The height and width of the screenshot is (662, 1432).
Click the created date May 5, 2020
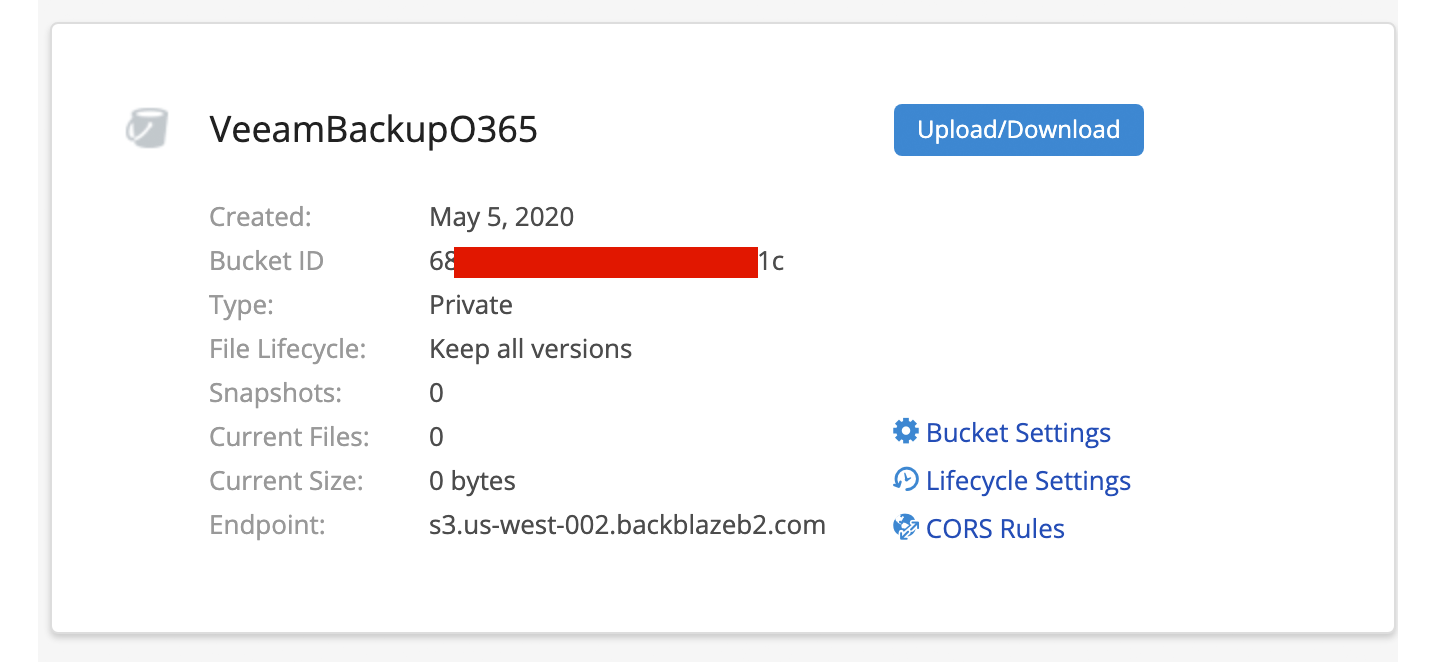502,217
